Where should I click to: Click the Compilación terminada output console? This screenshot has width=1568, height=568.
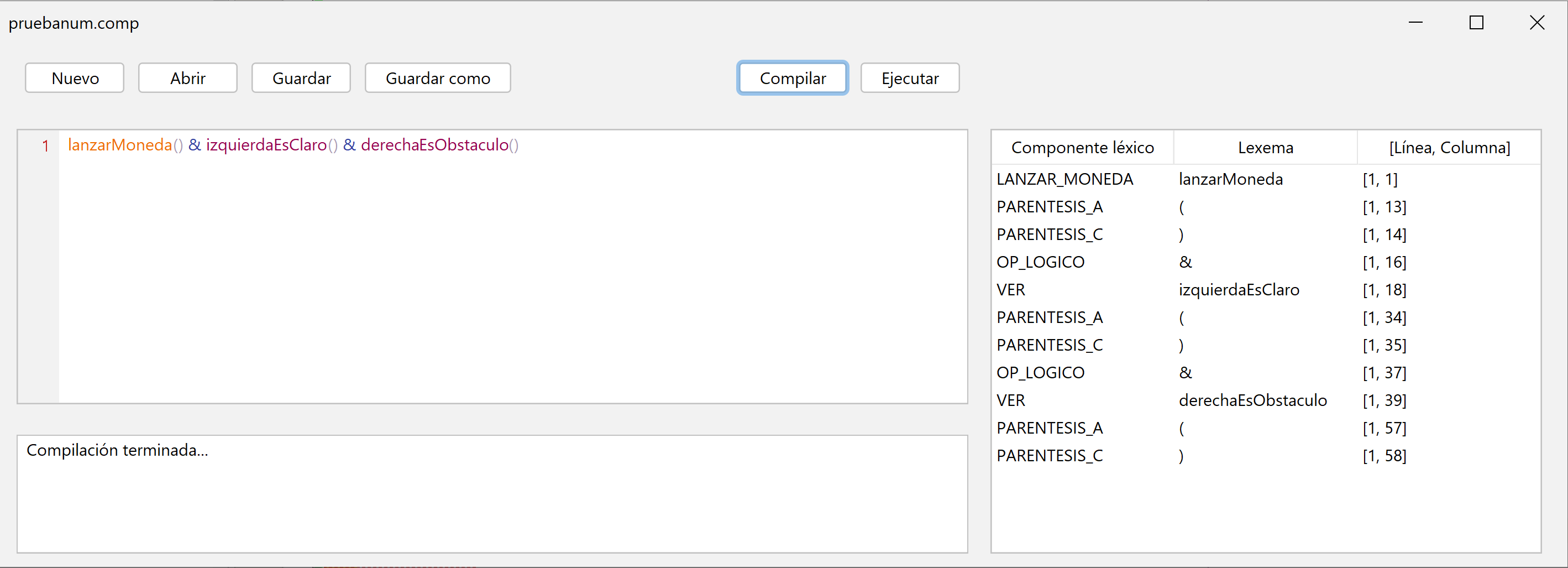point(492,494)
